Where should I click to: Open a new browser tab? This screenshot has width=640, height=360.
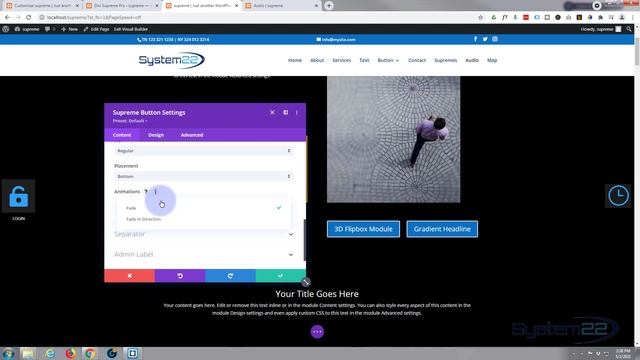tap(329, 6)
